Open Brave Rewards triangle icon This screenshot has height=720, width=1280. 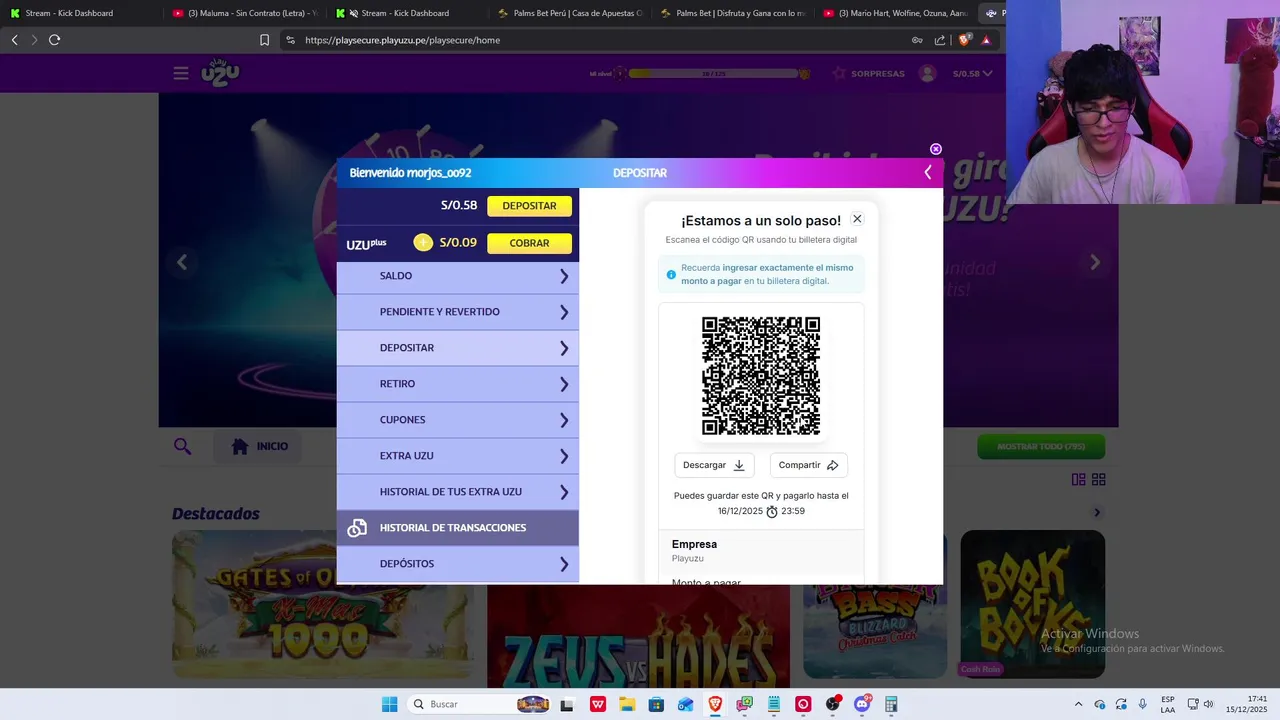(x=986, y=40)
